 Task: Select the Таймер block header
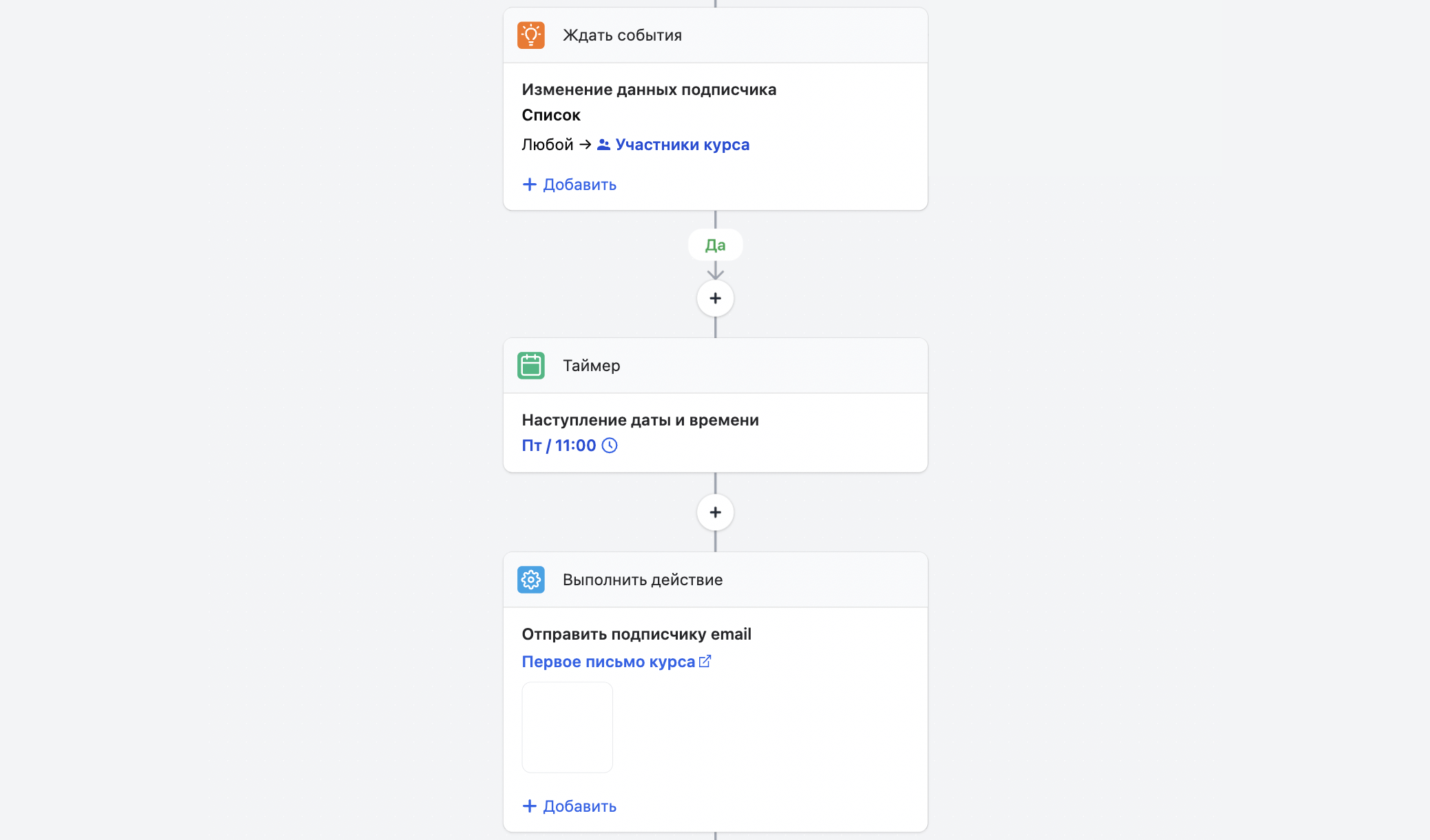715,366
